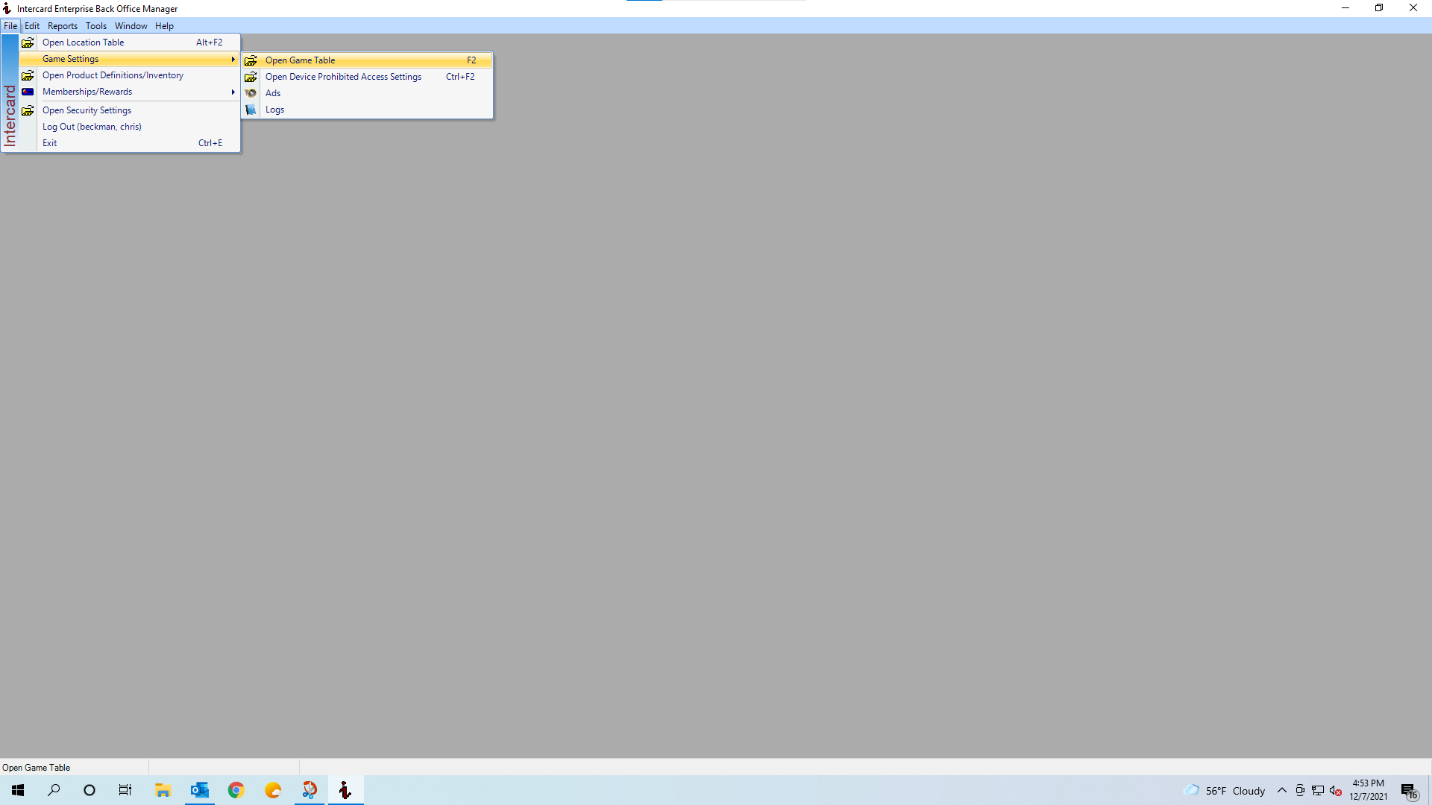
Task: Click card icon beside Memberships/Rewards
Action: point(28,92)
